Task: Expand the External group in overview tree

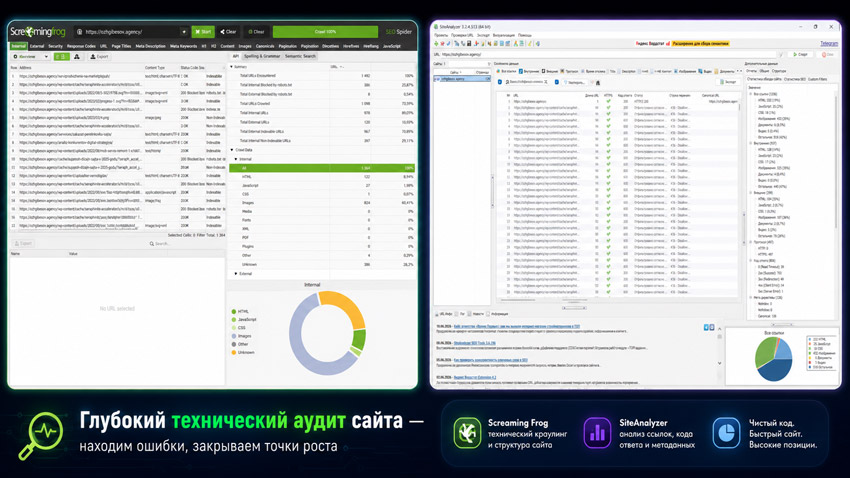Action: [x=236, y=274]
